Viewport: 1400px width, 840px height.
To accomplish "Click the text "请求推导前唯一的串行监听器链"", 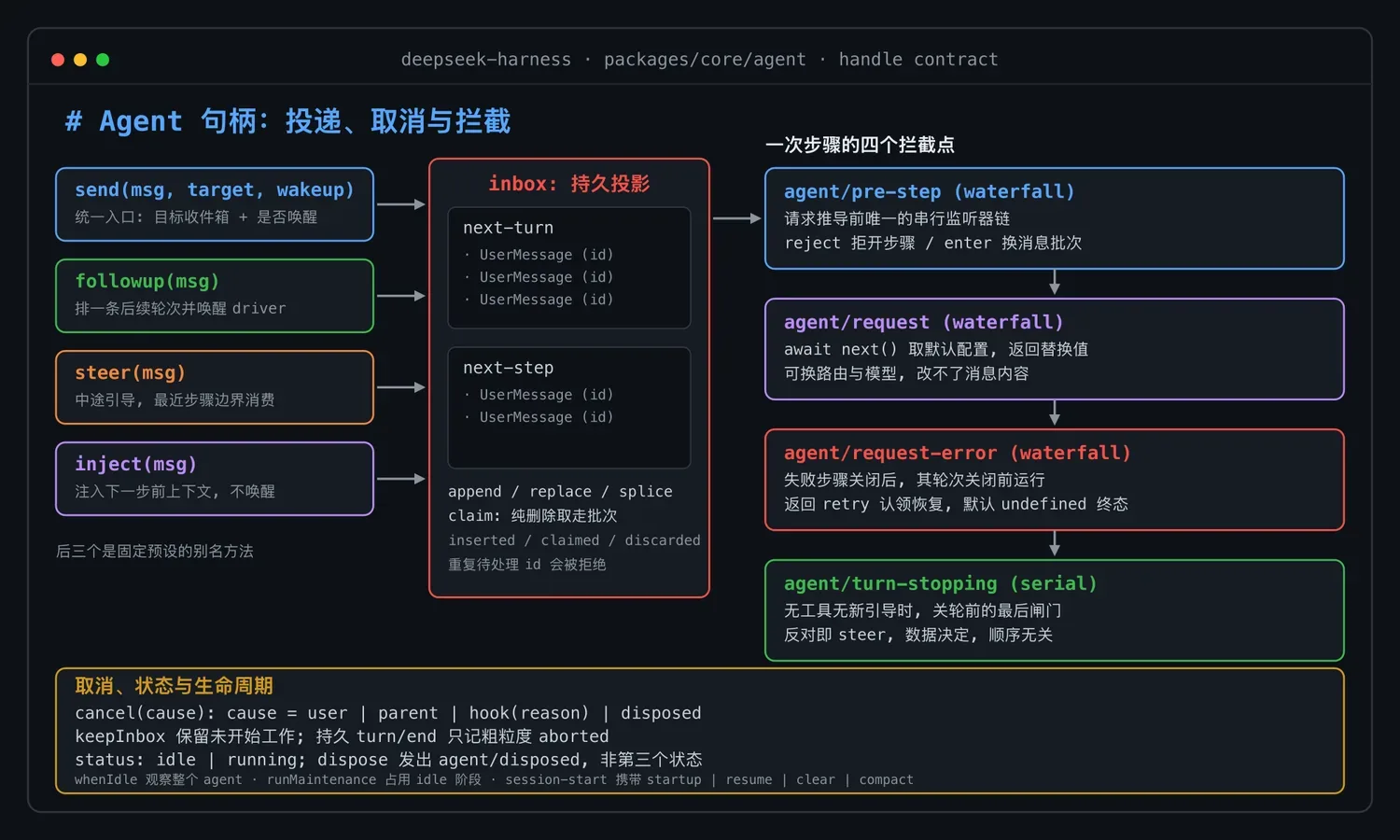I will click(897, 219).
